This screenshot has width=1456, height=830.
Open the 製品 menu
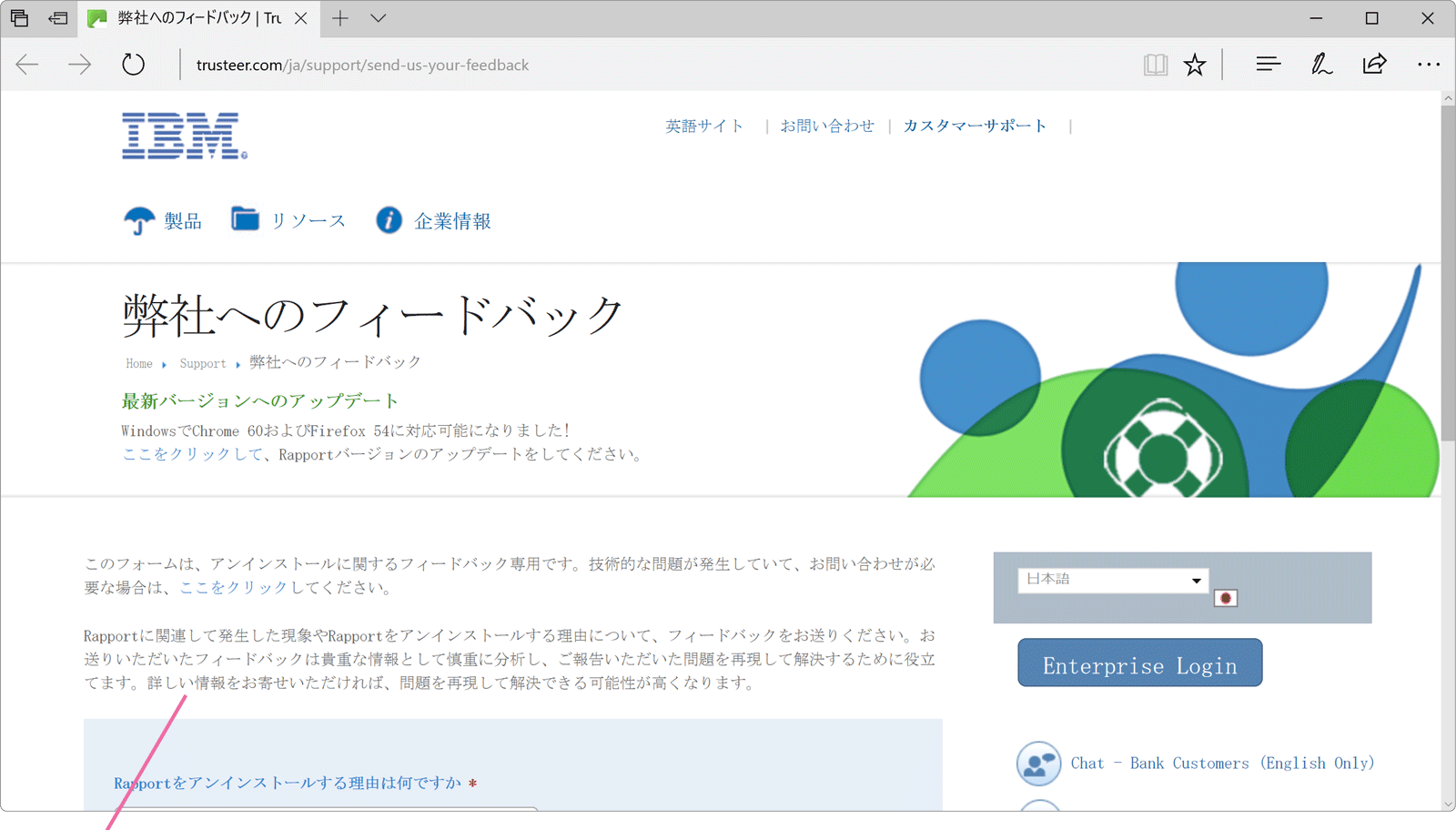183,221
